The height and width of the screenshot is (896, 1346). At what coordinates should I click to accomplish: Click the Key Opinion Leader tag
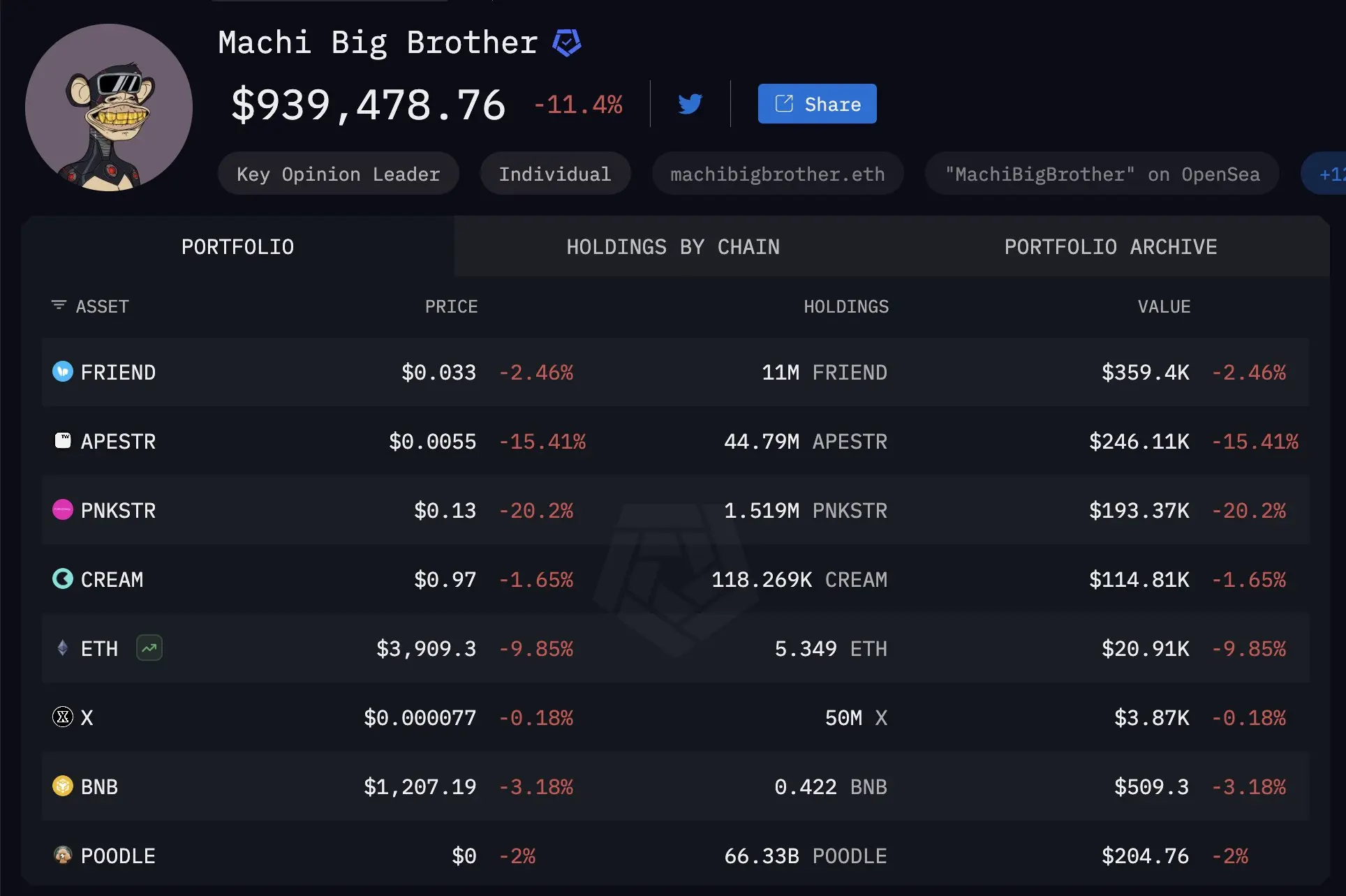click(338, 174)
